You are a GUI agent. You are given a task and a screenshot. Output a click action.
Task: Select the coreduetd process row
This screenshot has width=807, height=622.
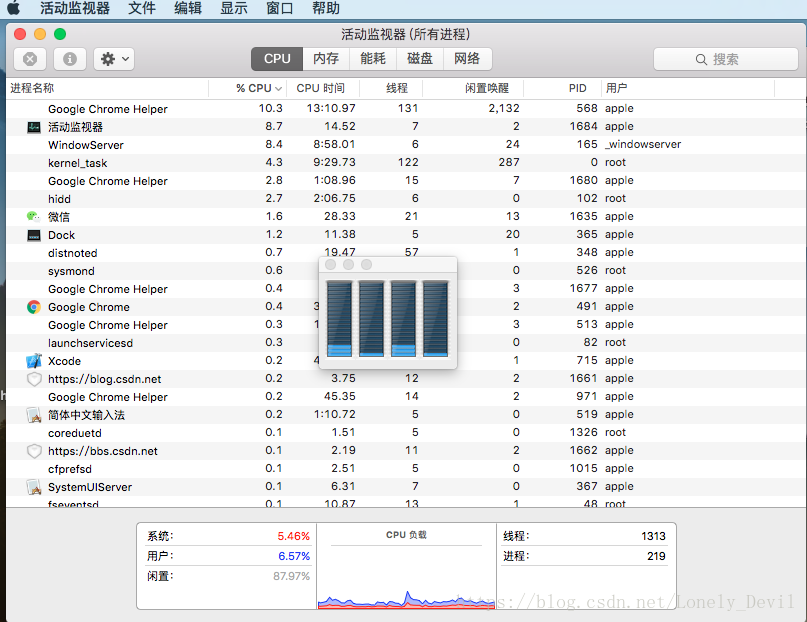406,433
